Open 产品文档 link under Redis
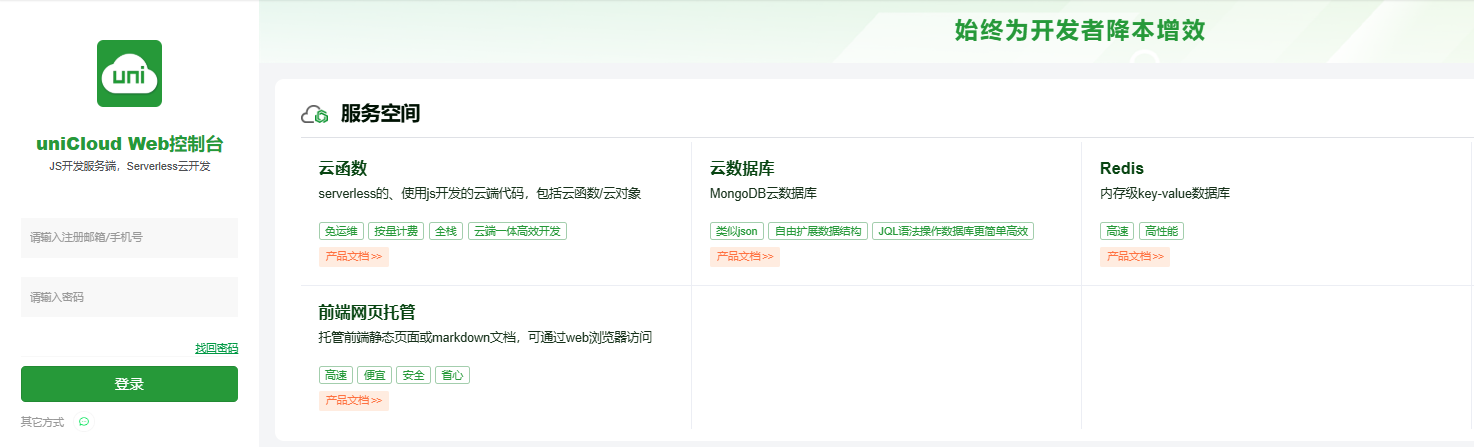The width and height of the screenshot is (1474, 447). point(1135,257)
